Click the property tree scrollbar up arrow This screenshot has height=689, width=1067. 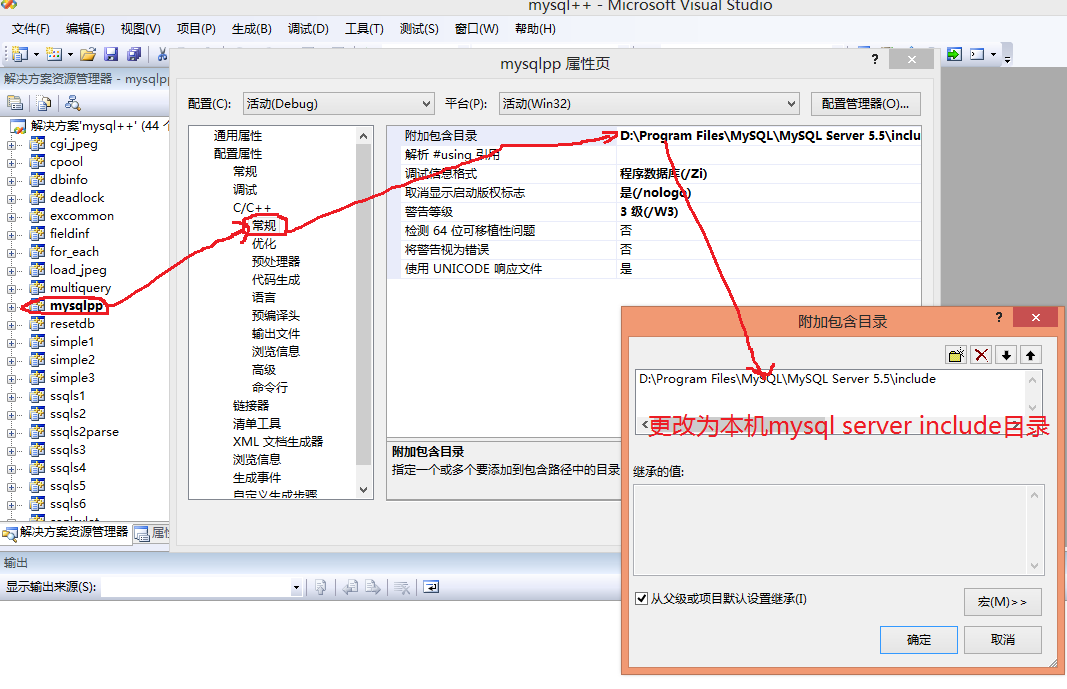click(363, 136)
